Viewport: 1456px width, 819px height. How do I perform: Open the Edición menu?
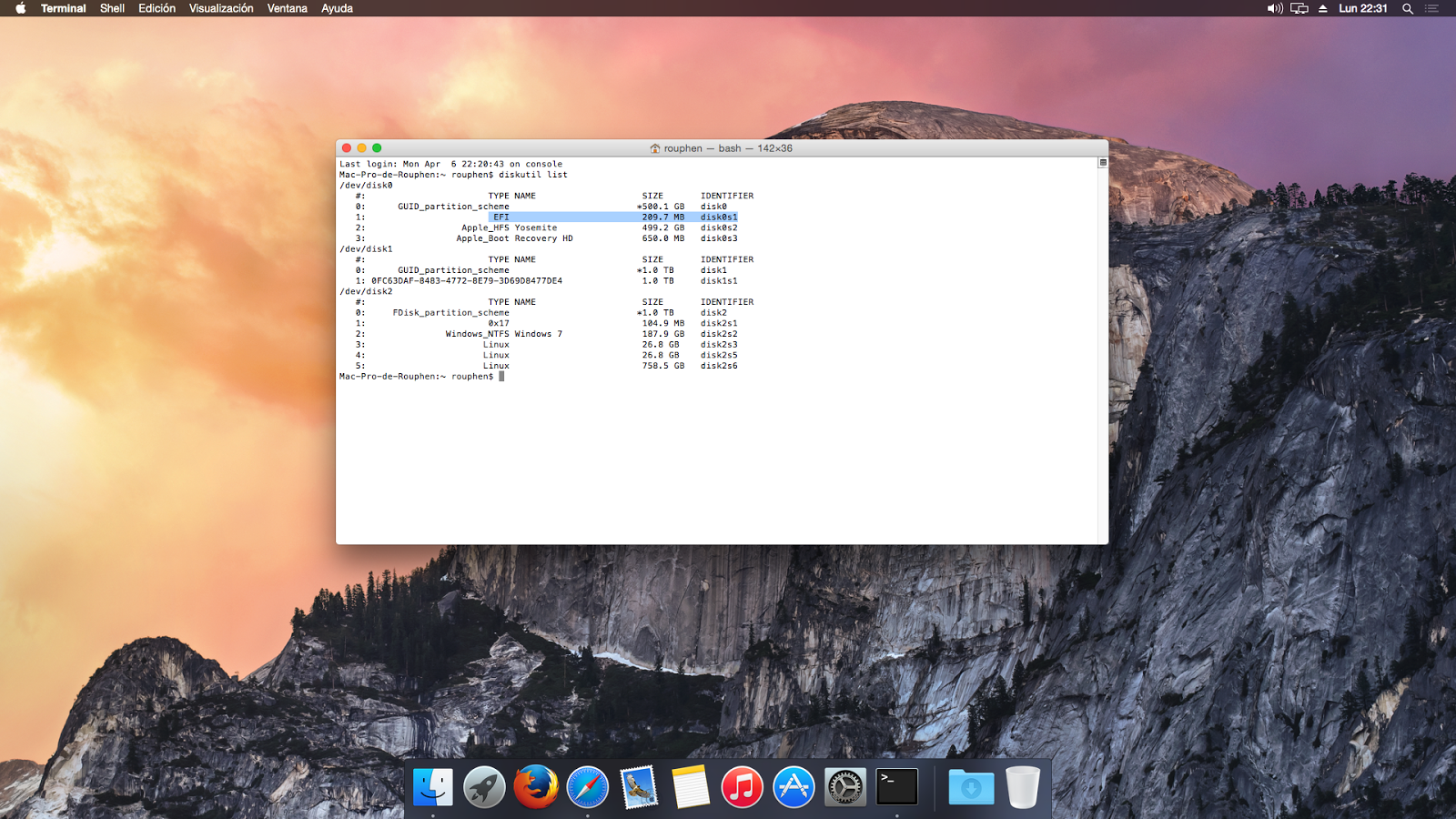[x=157, y=8]
